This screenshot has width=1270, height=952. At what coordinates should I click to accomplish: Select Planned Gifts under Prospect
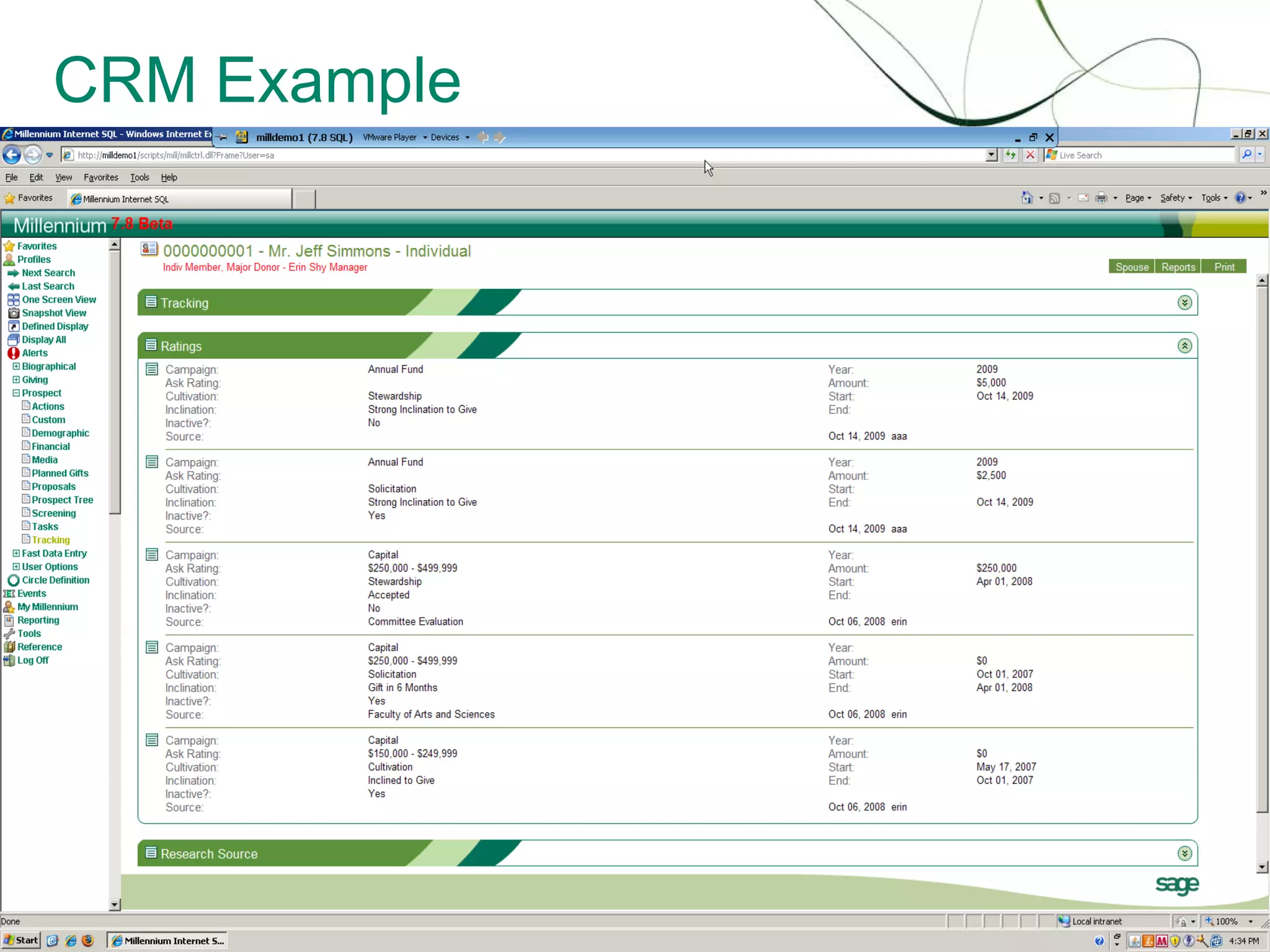pyautogui.click(x=60, y=474)
